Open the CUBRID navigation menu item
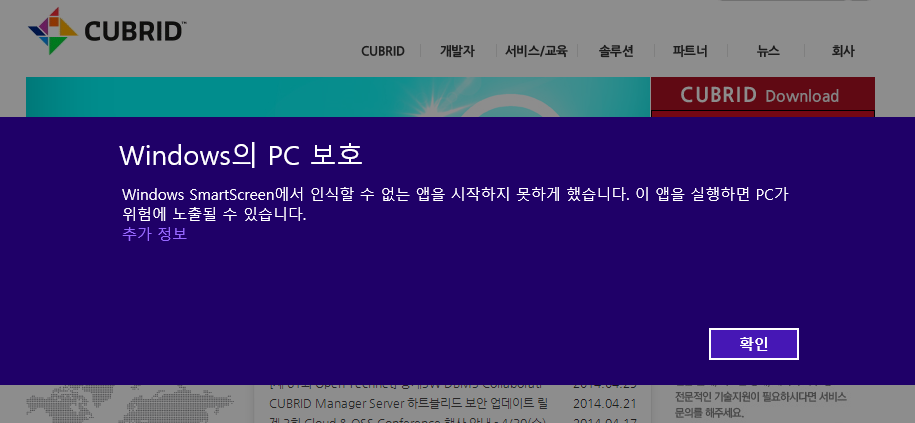The image size is (915, 423). (x=383, y=51)
